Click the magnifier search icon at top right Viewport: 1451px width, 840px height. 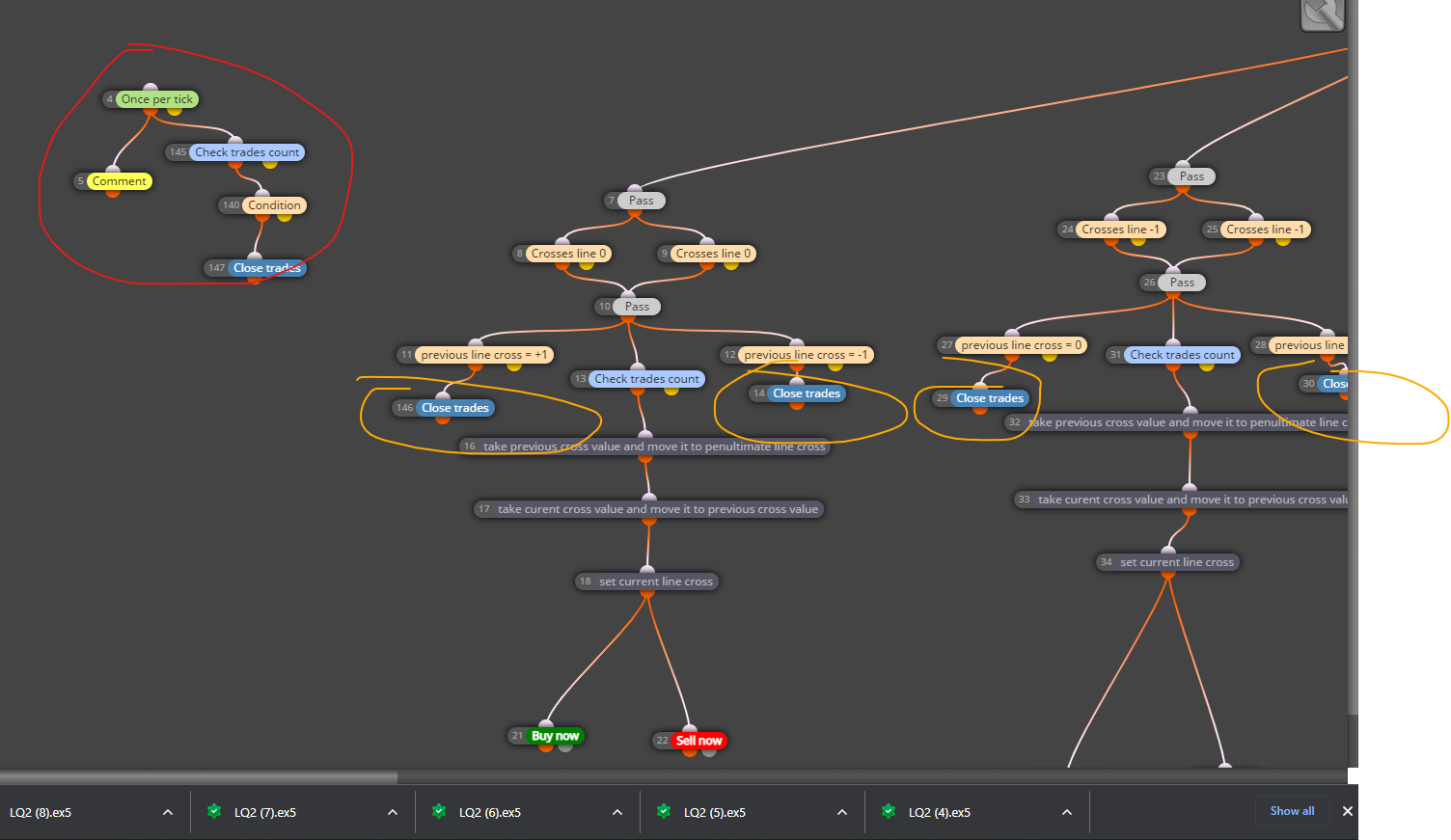[1323, 14]
